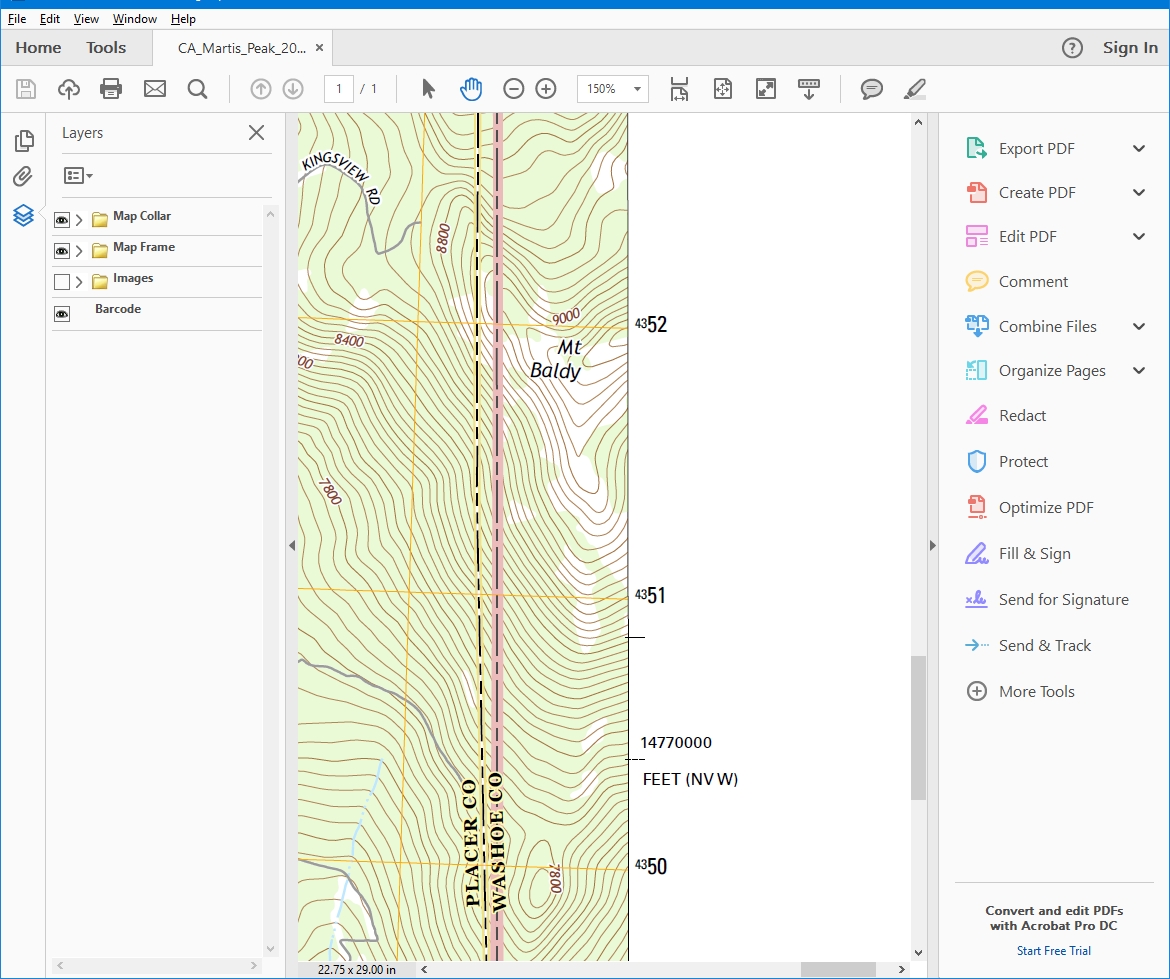Open the Attachments paperclip panel
This screenshot has width=1170, height=979.
[23, 177]
